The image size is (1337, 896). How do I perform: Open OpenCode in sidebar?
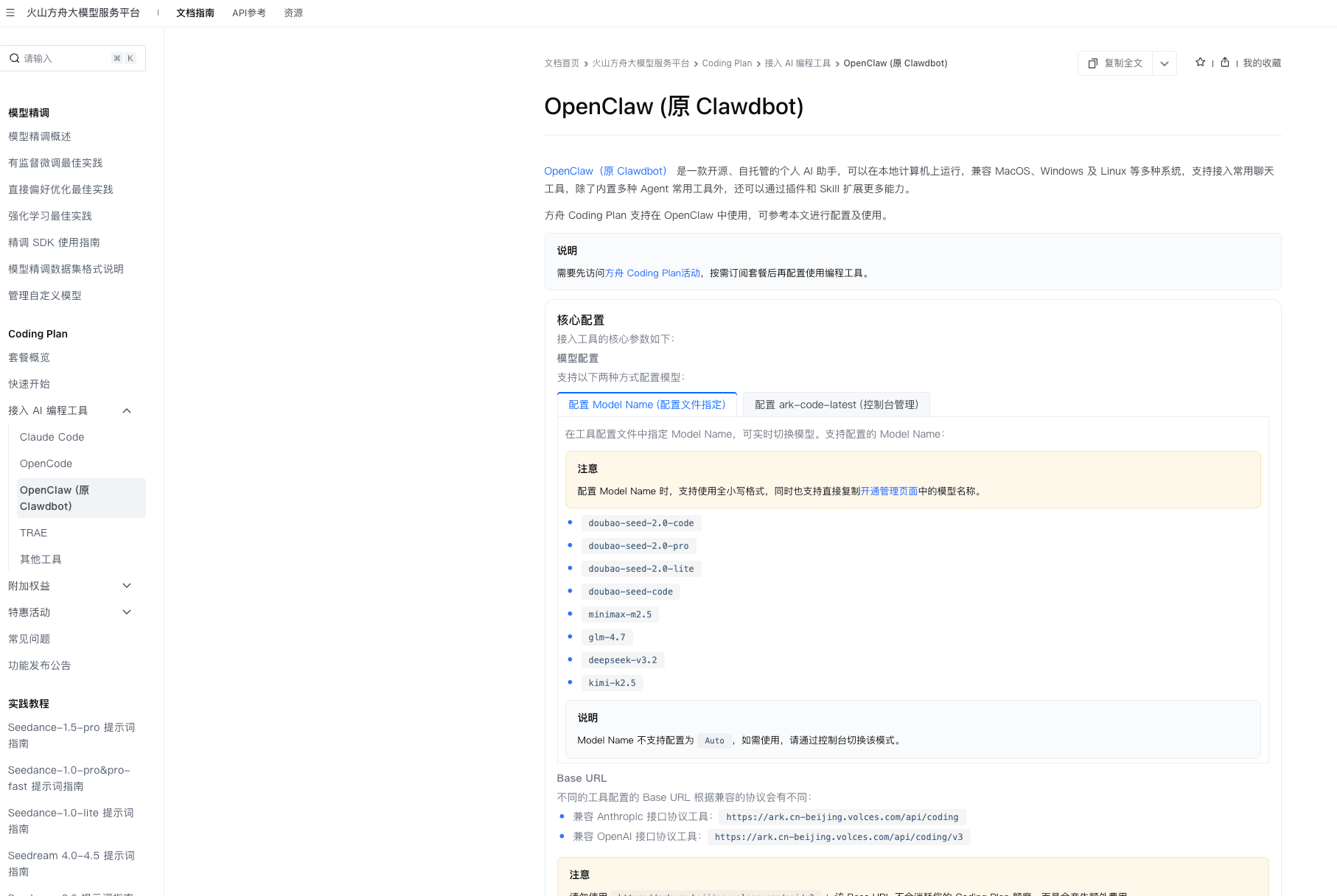tap(46, 463)
